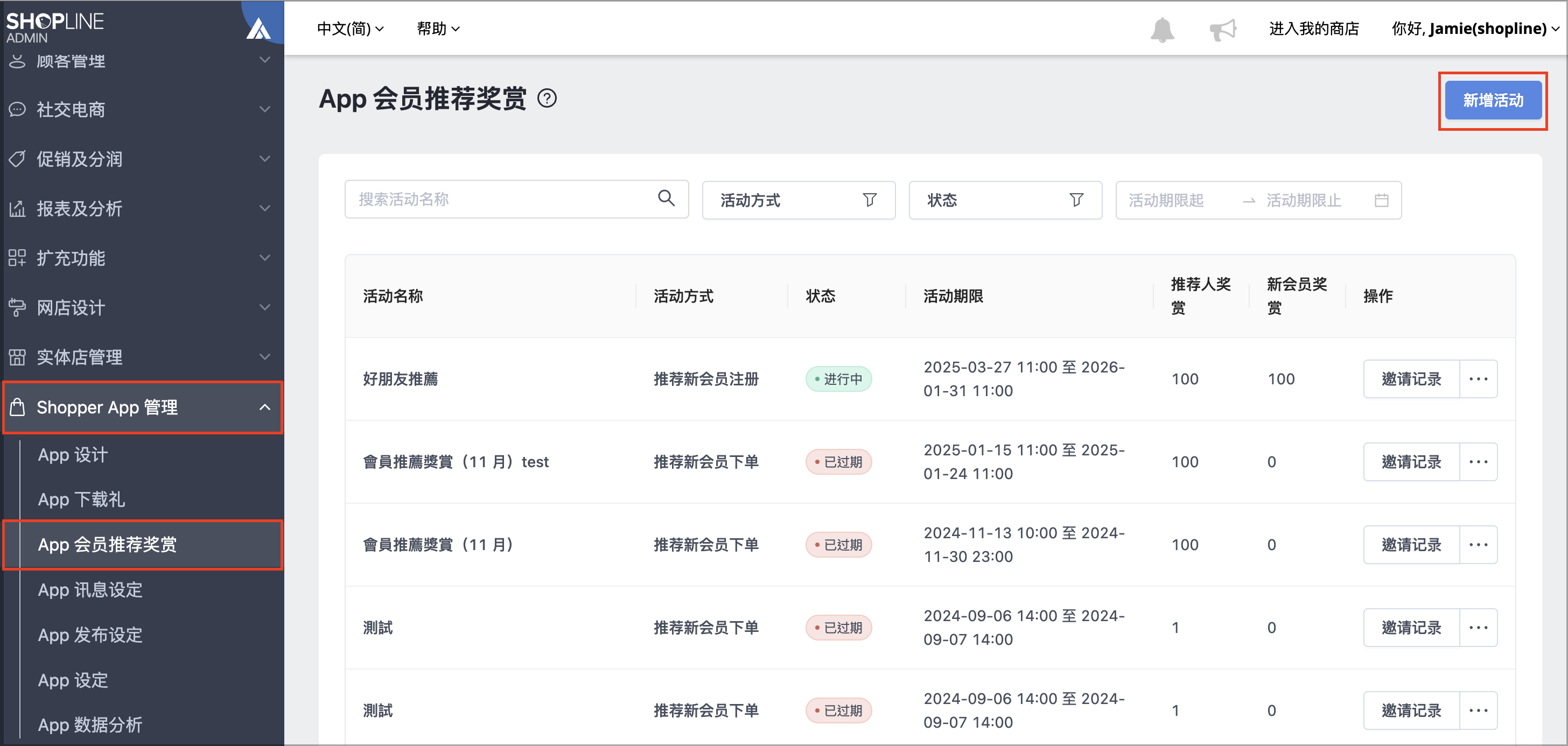Image resolution: width=1568 pixels, height=746 pixels.
Task: Open more options for 2024-11-13 activity row
Action: [x=1479, y=545]
